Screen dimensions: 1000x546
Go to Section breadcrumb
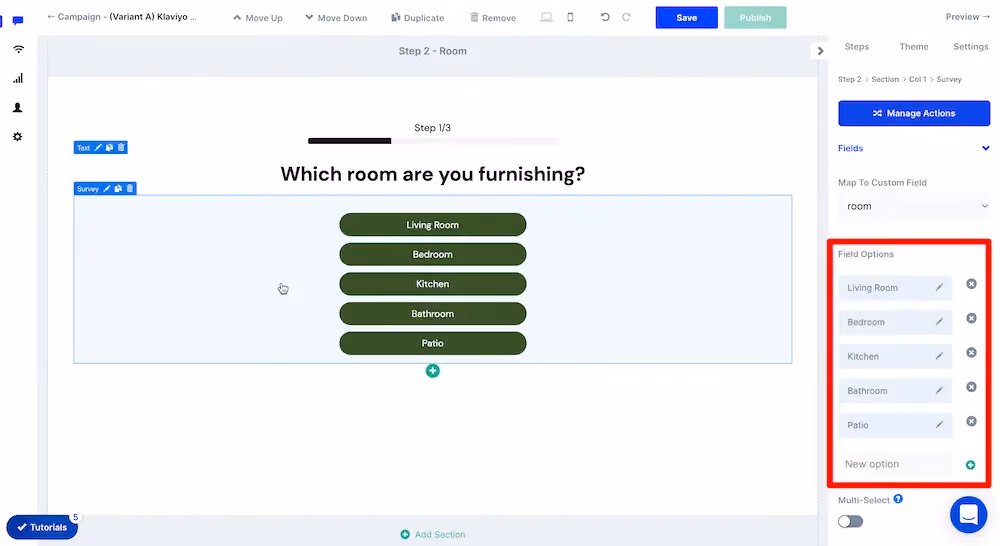[x=885, y=79]
